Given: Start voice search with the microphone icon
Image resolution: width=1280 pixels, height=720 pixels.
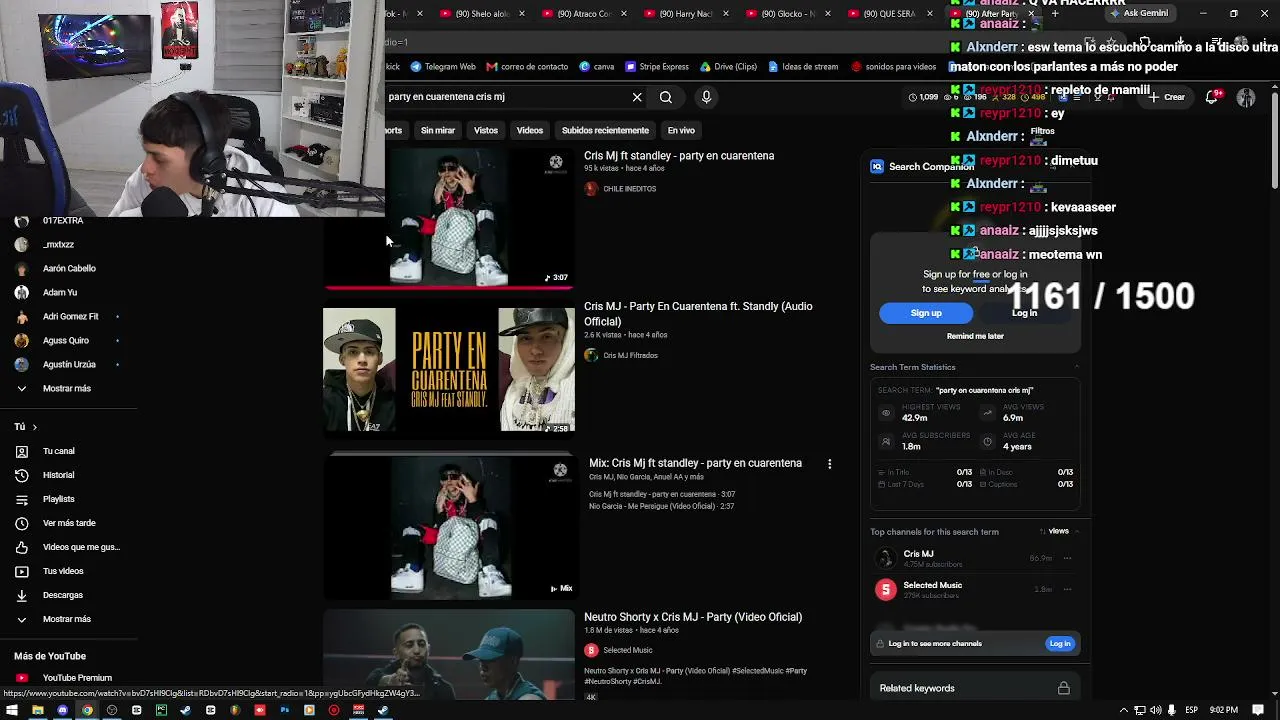Looking at the screenshot, I should click(x=706, y=97).
